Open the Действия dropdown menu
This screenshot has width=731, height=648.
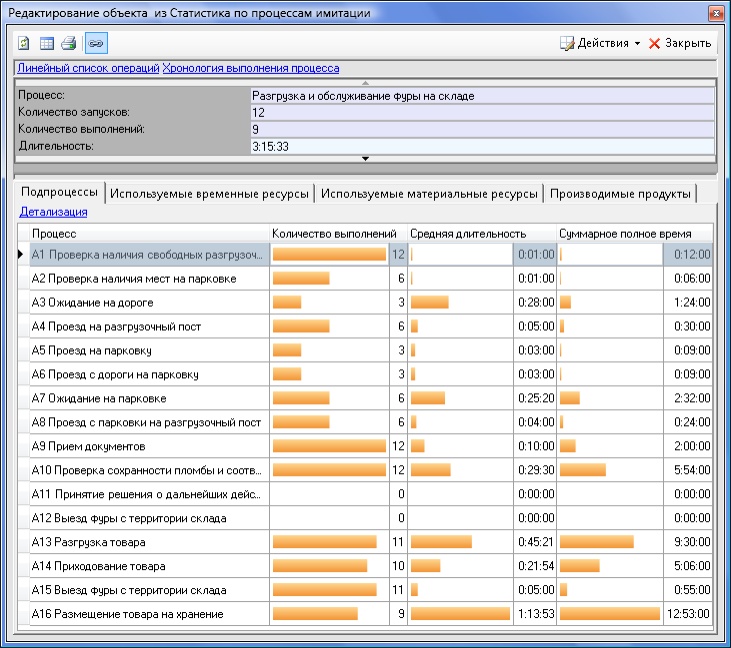tap(600, 43)
